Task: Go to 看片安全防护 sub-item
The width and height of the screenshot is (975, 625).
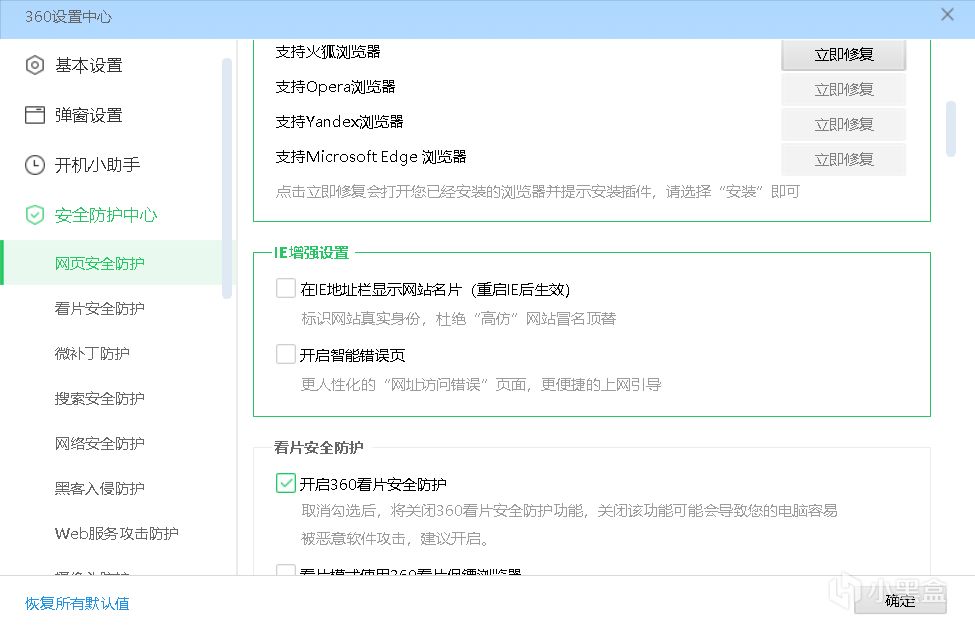Action: coord(99,308)
